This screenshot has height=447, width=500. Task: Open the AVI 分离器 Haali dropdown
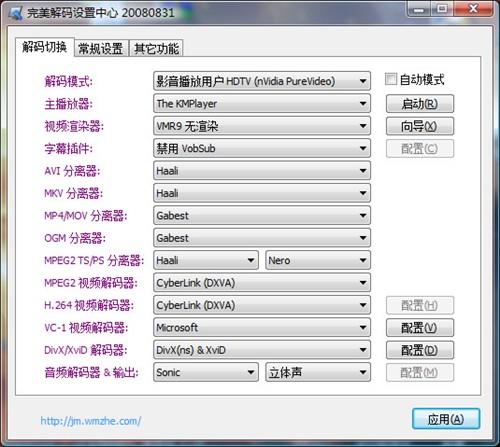coord(262,171)
